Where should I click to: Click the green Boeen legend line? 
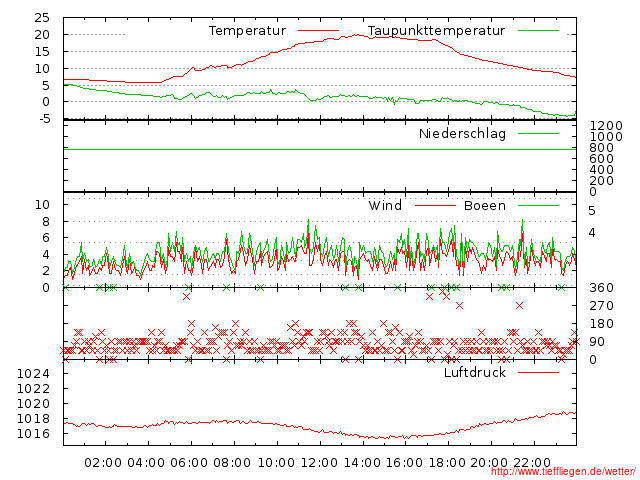[538, 205]
